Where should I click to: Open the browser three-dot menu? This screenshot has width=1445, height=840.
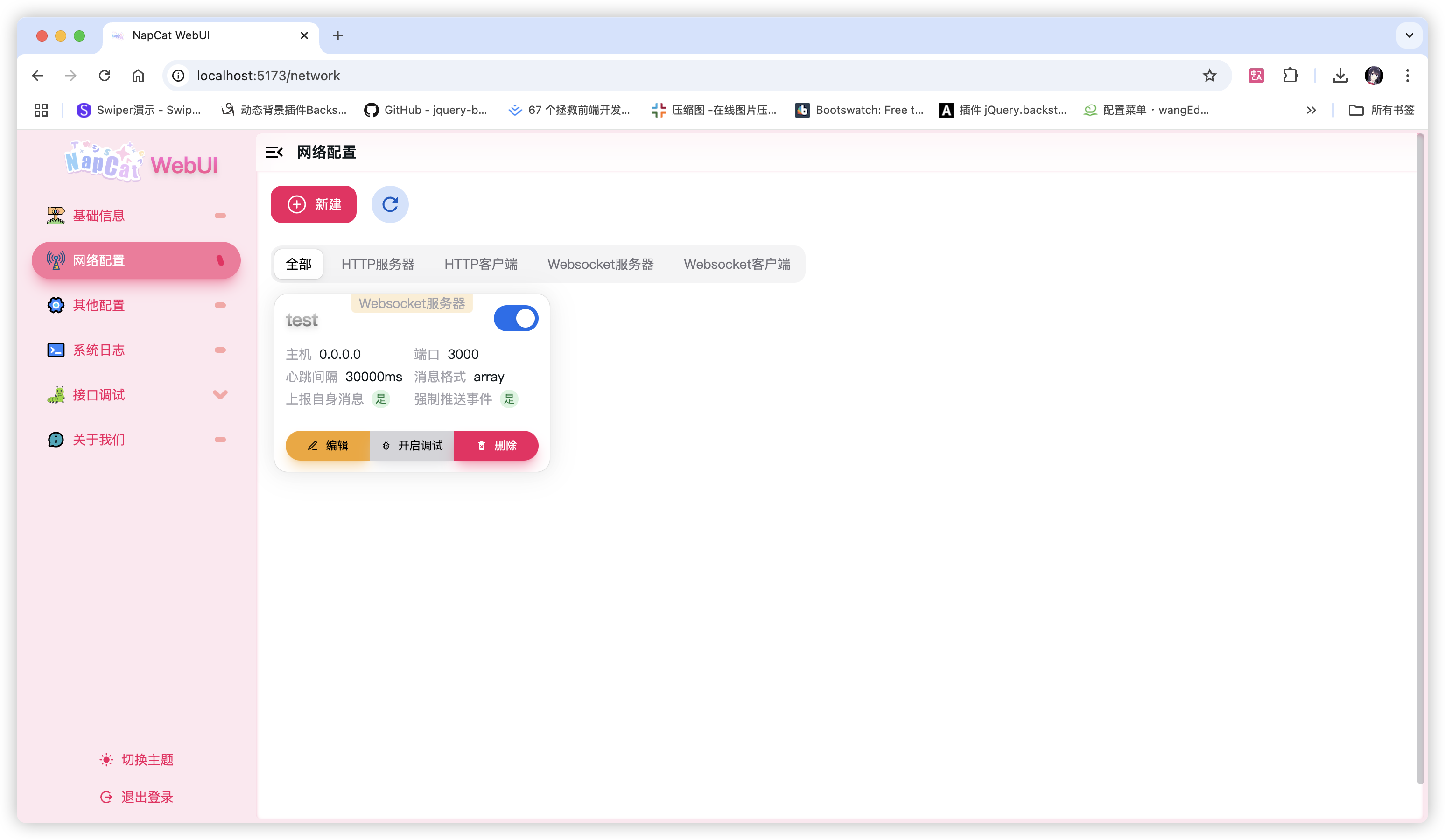(1407, 76)
